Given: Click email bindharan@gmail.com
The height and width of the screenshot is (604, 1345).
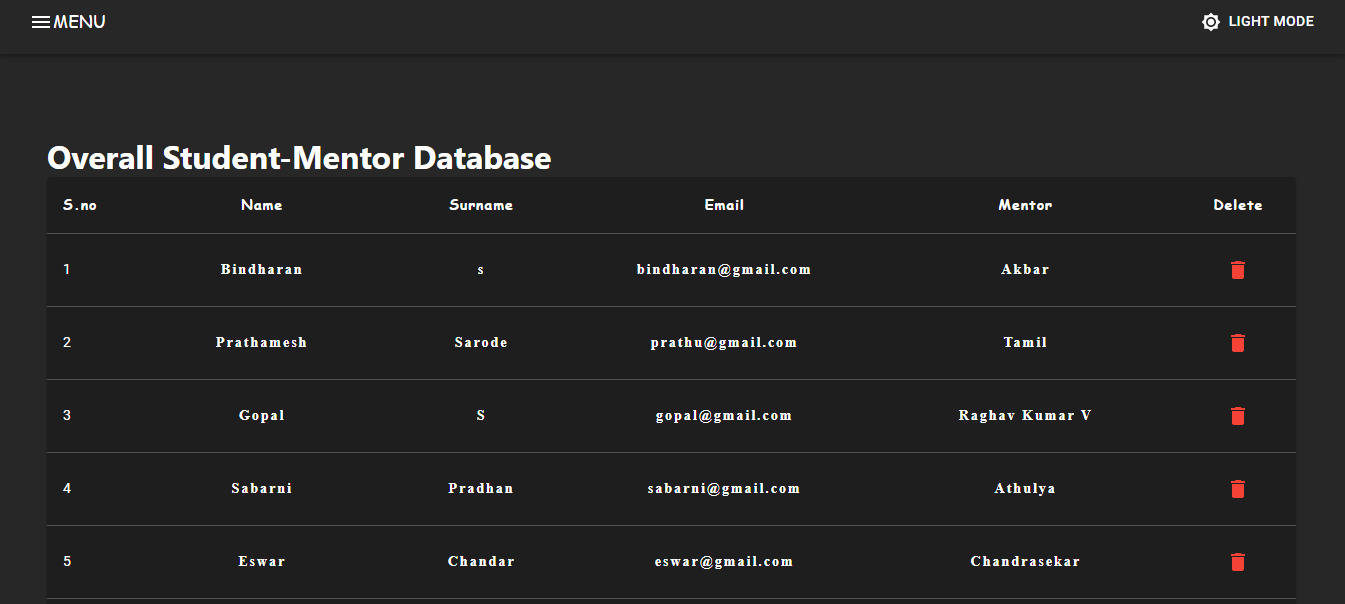Looking at the screenshot, I should coord(724,270).
